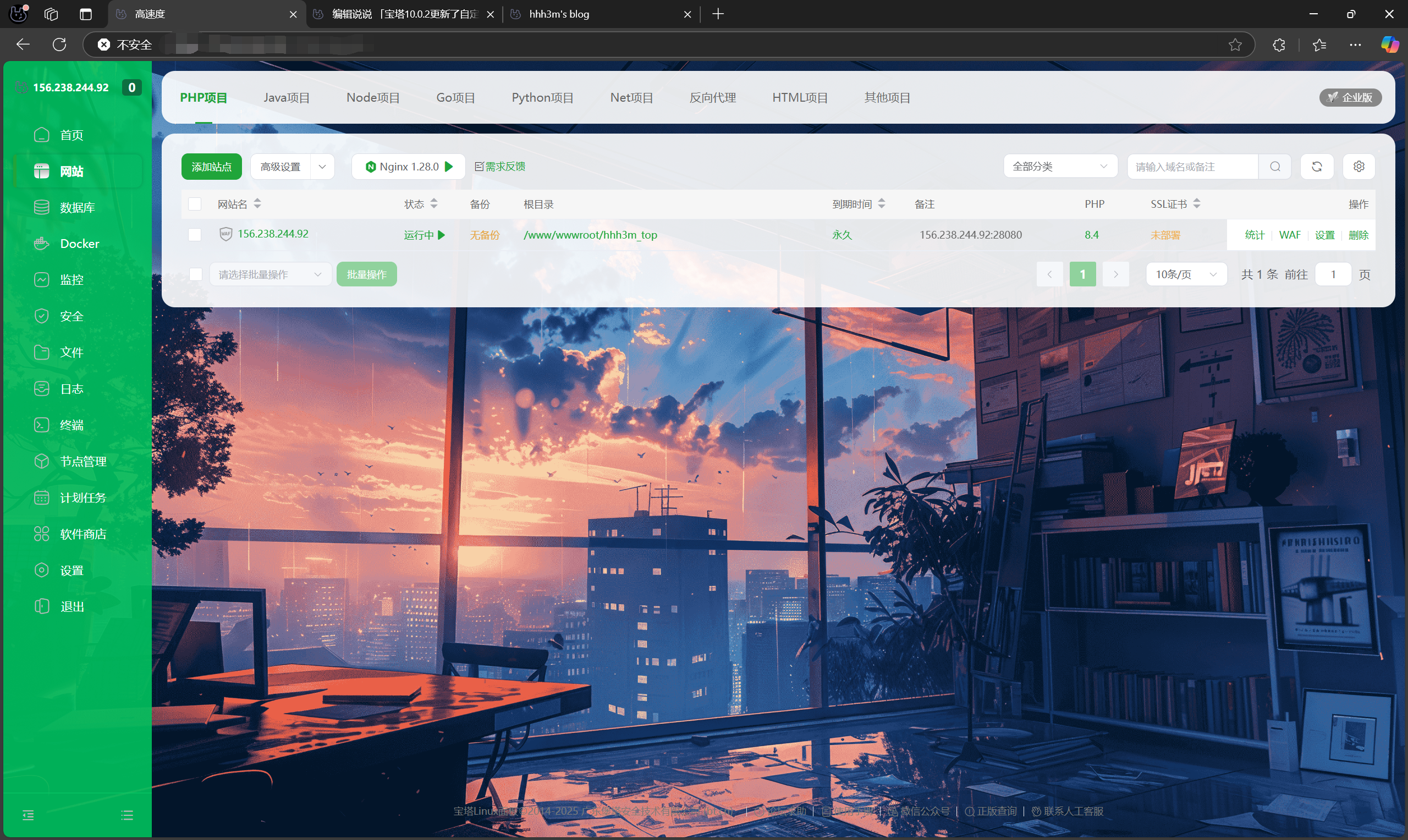1408x840 pixels.
Task: Open the 全部分类 category dropdown
Action: (1060, 167)
